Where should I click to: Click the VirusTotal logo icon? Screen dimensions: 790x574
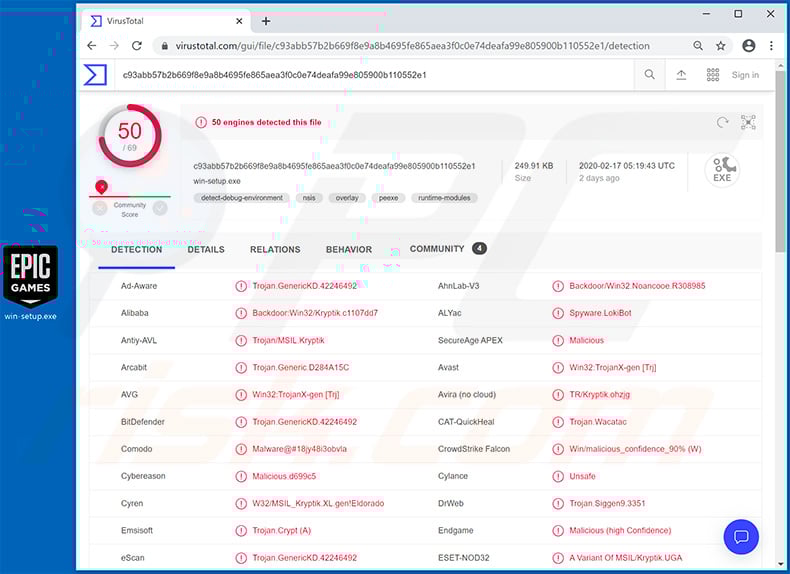pyautogui.click(x=95, y=75)
